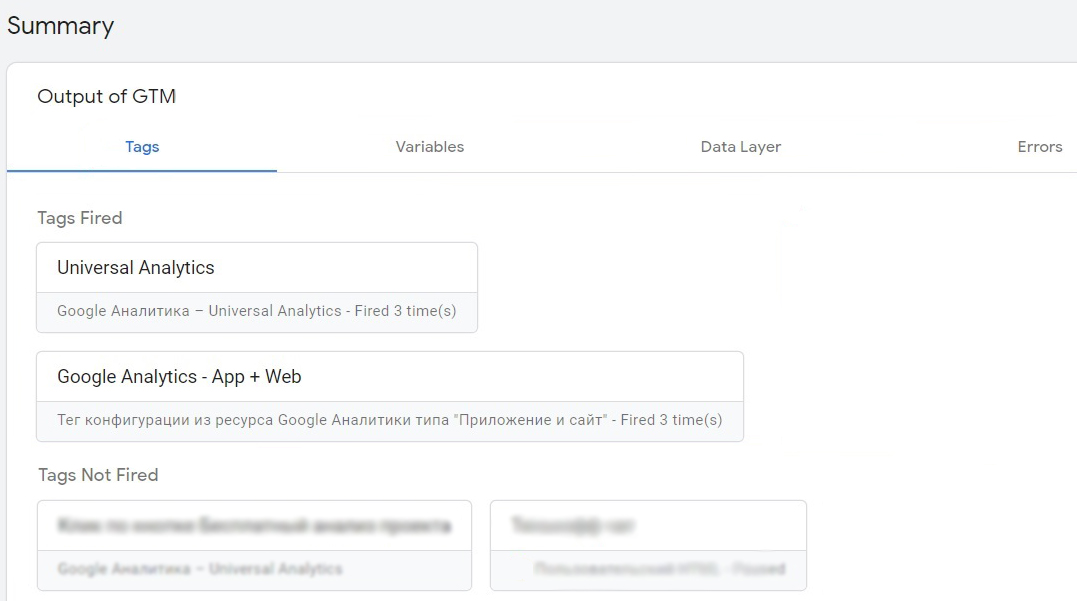1077x601 pixels.
Task: Open the second blurred not-fired tag title
Action: pyautogui.click(x=574, y=526)
